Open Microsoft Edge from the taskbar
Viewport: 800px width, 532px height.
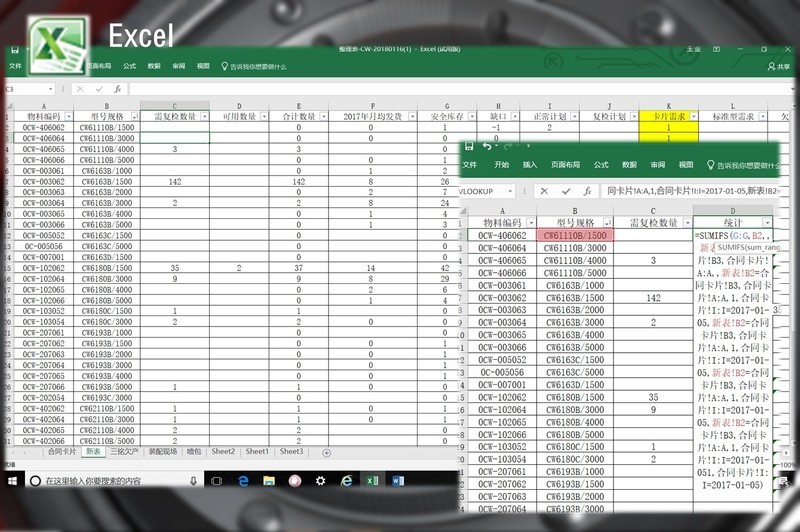(x=242, y=481)
